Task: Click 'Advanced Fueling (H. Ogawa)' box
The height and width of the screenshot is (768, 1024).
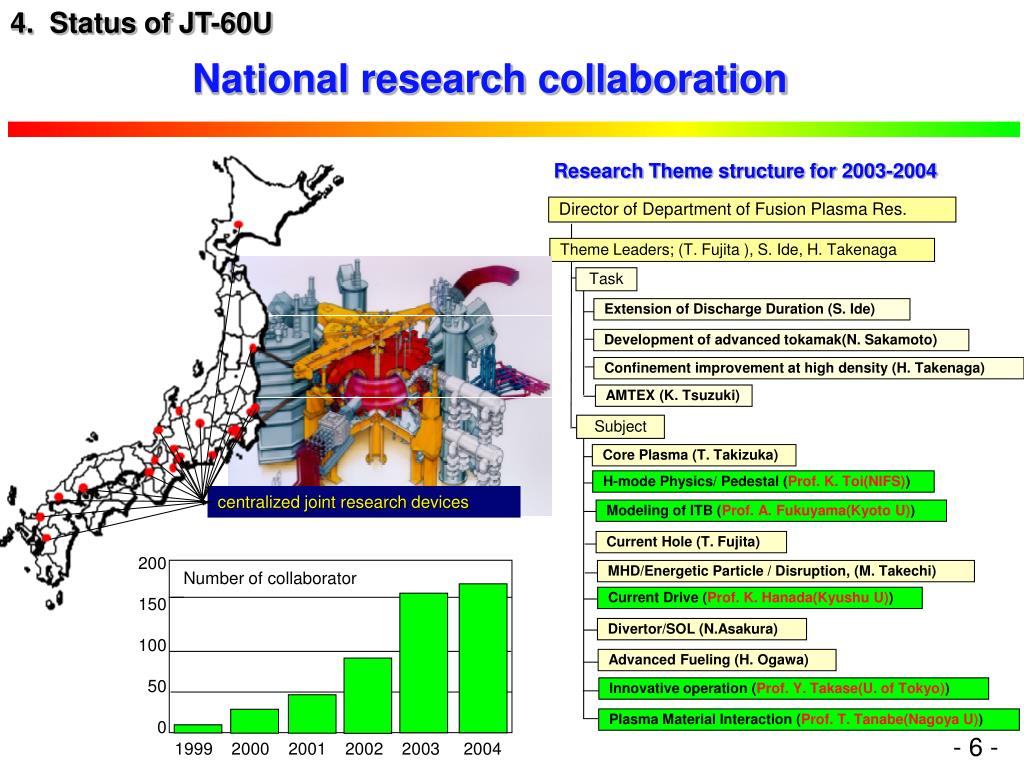Action: (x=716, y=660)
